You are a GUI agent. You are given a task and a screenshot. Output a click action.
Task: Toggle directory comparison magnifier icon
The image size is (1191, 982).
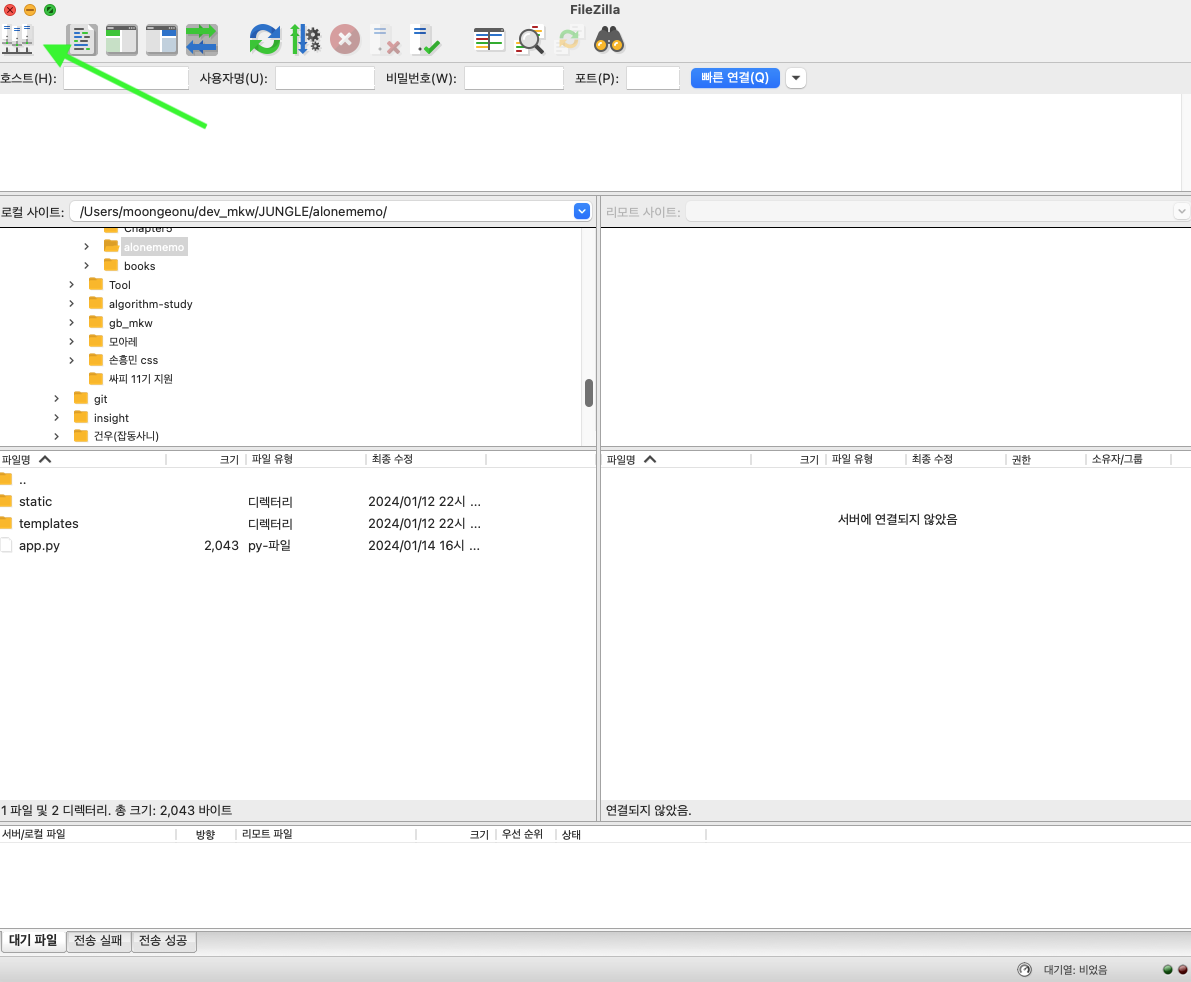[530, 39]
